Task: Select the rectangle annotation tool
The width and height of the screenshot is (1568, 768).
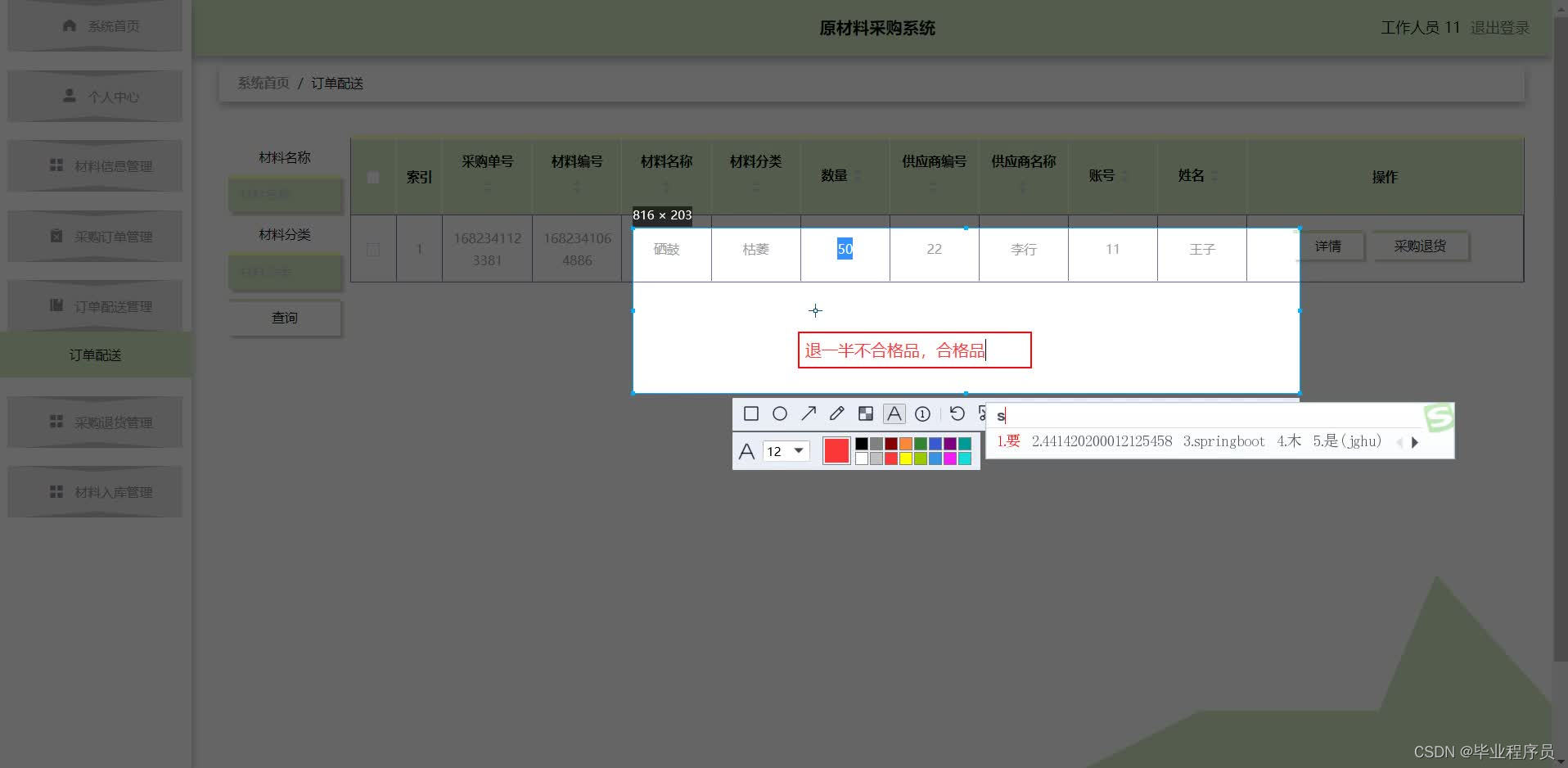Action: 750,413
